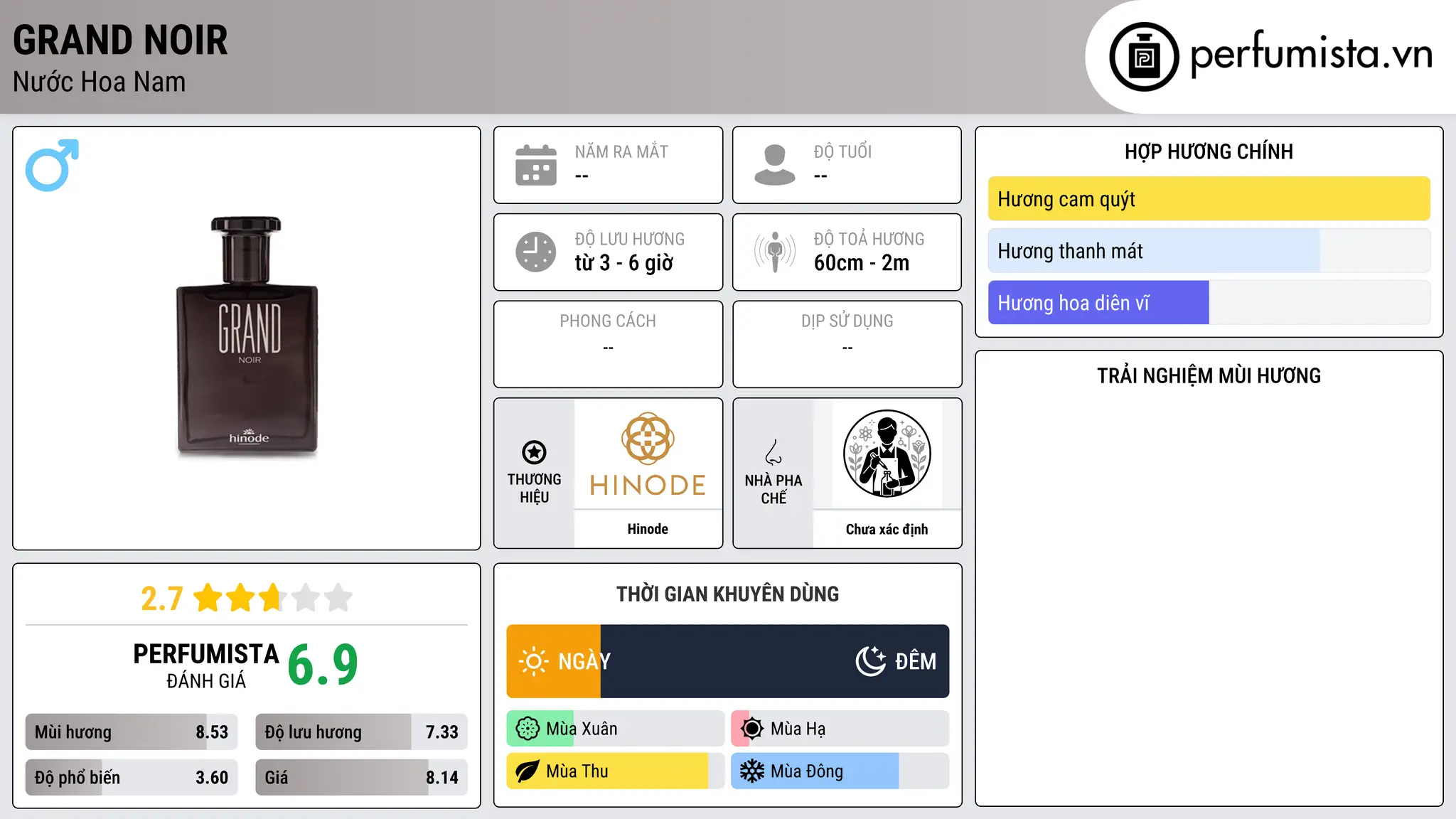Open the Grand Noir bottle image
The width and height of the screenshot is (1456, 819).
(247, 336)
